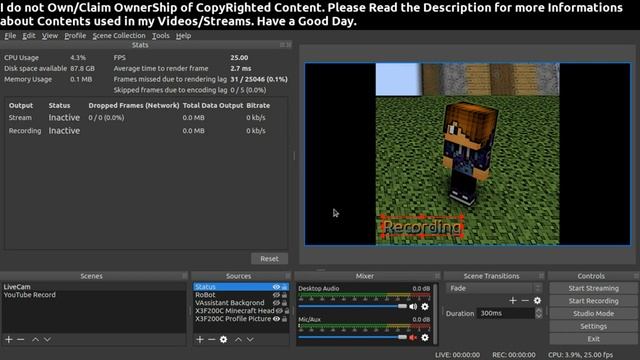Select the YouTube Record scene

pos(94,295)
